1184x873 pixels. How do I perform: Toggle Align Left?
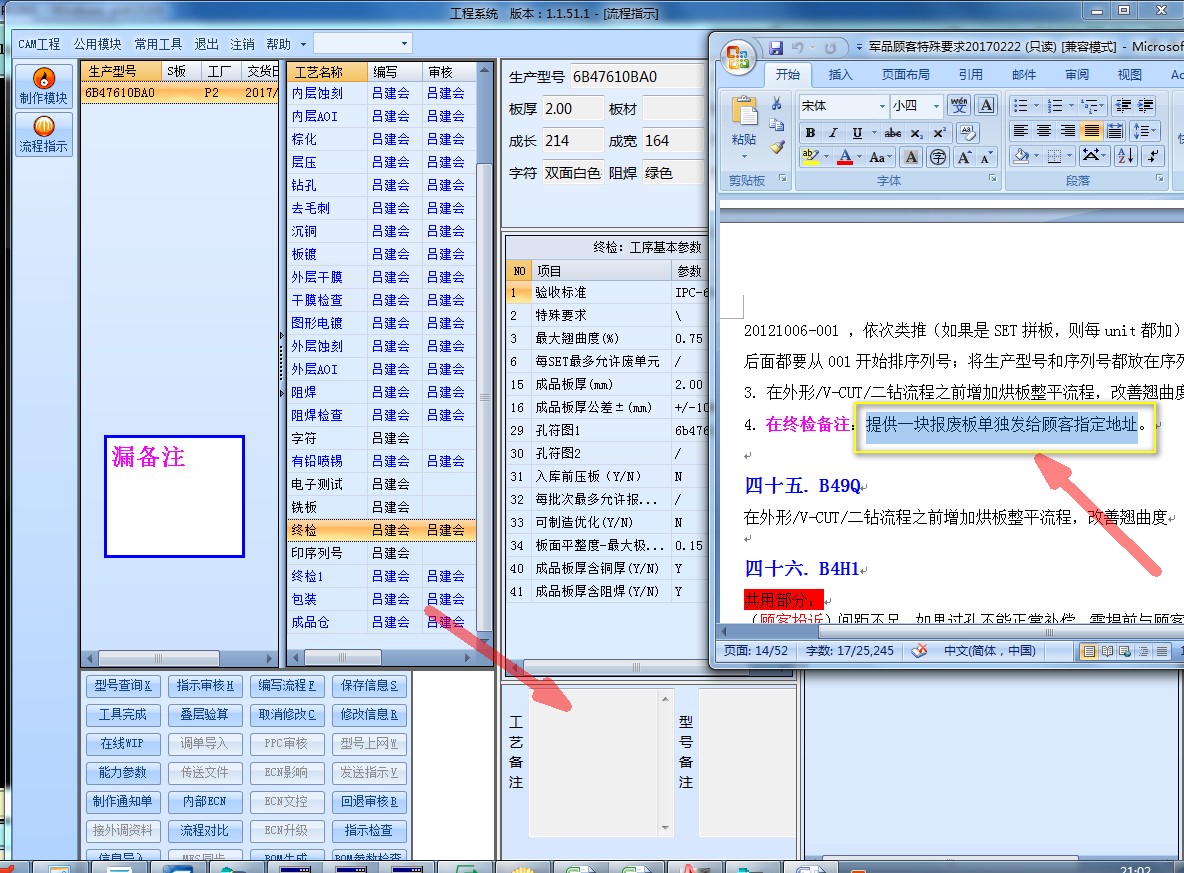pyautogui.click(x=1020, y=131)
